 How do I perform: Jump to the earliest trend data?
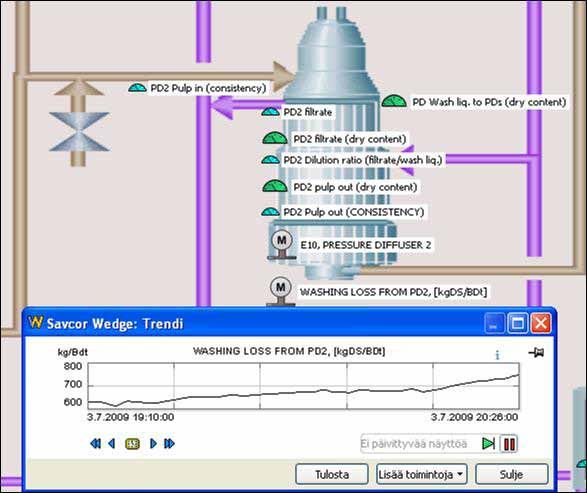pyautogui.click(x=95, y=444)
